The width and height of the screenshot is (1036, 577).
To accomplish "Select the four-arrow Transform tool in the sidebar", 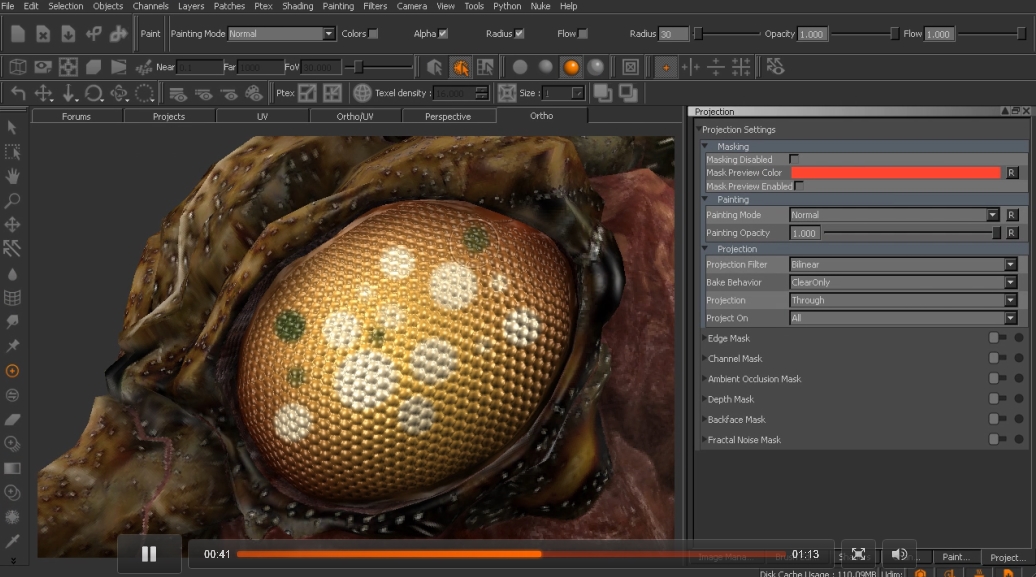I will [x=12, y=225].
